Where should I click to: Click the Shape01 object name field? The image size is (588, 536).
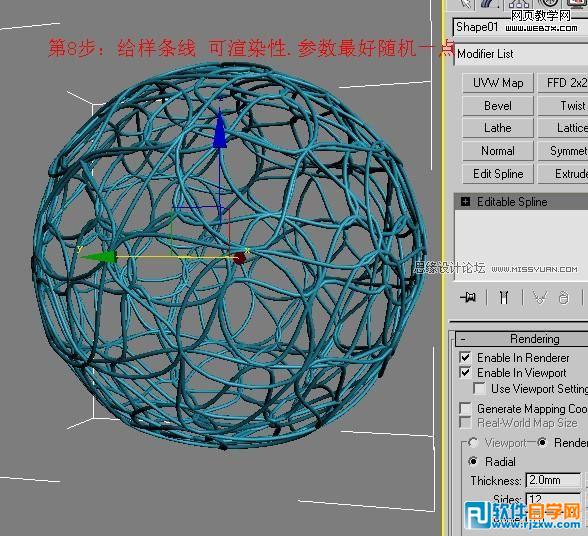pyautogui.click(x=520, y=27)
